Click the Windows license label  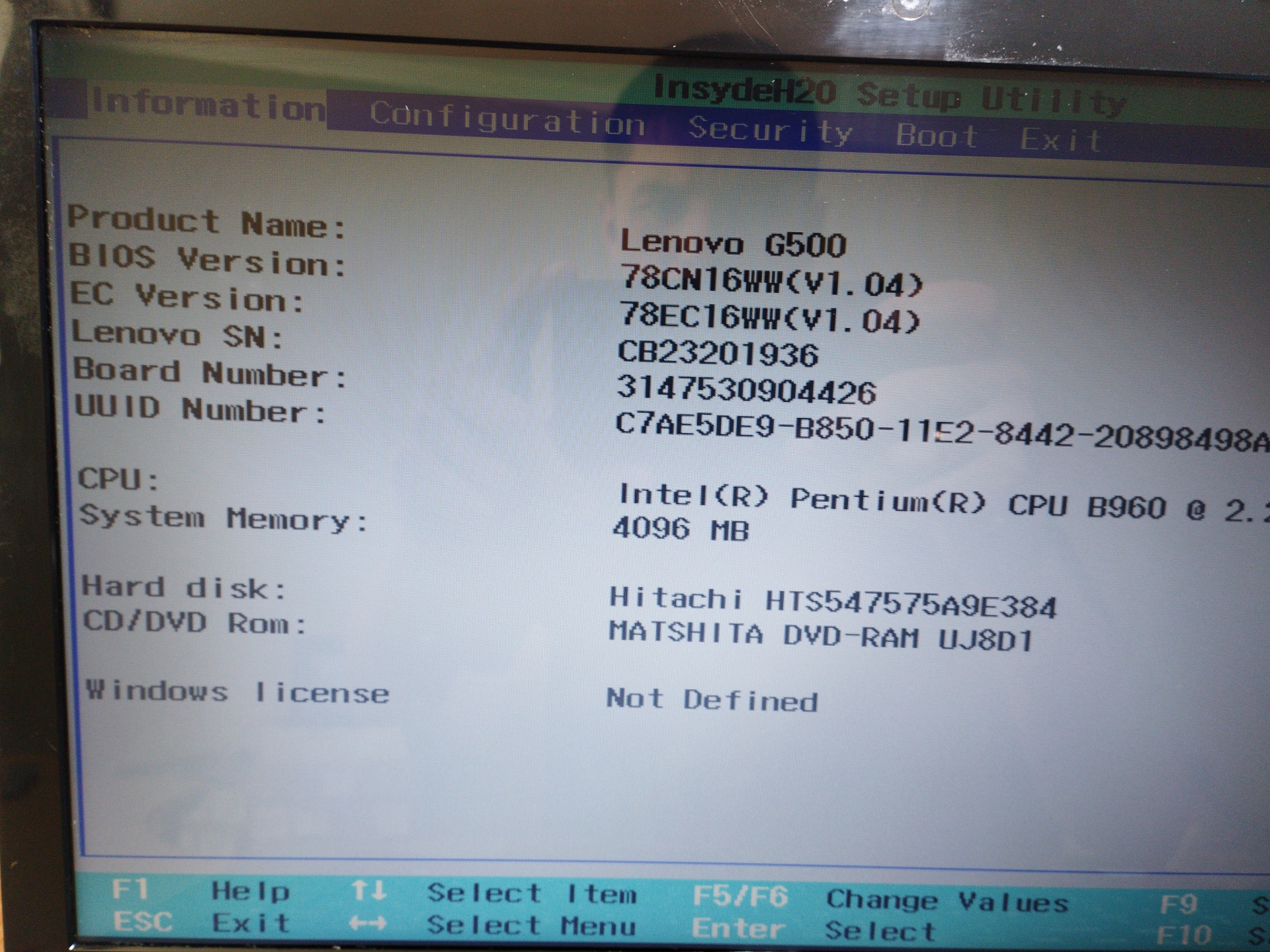(237, 692)
